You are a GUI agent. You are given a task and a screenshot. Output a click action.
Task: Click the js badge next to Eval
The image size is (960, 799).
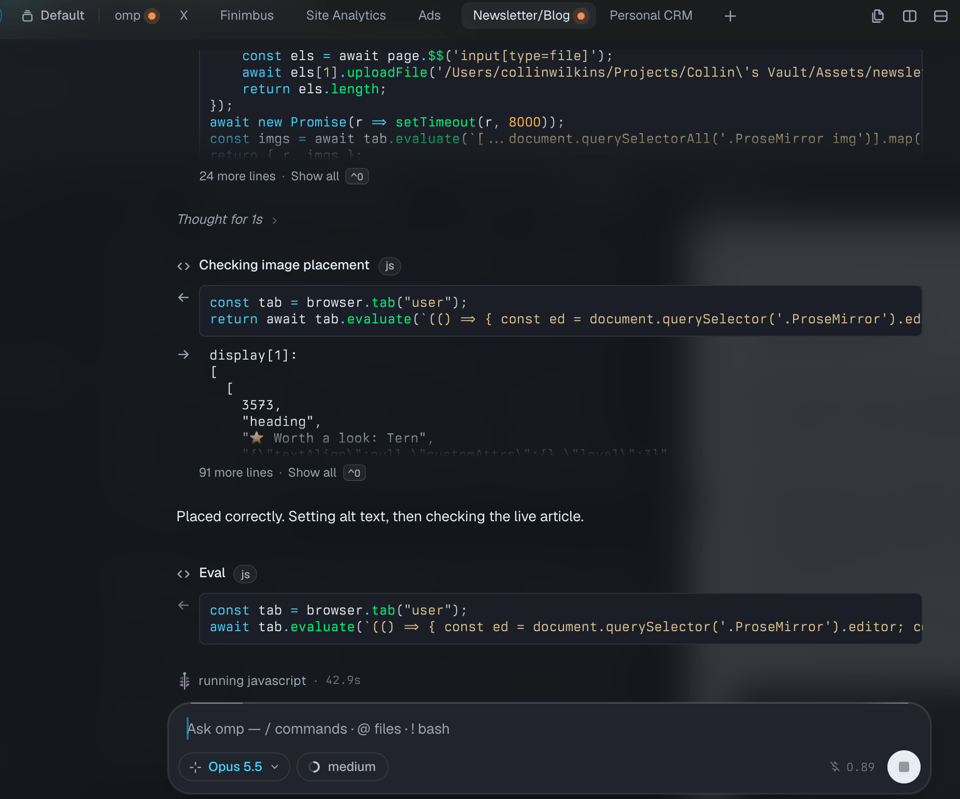click(x=245, y=574)
